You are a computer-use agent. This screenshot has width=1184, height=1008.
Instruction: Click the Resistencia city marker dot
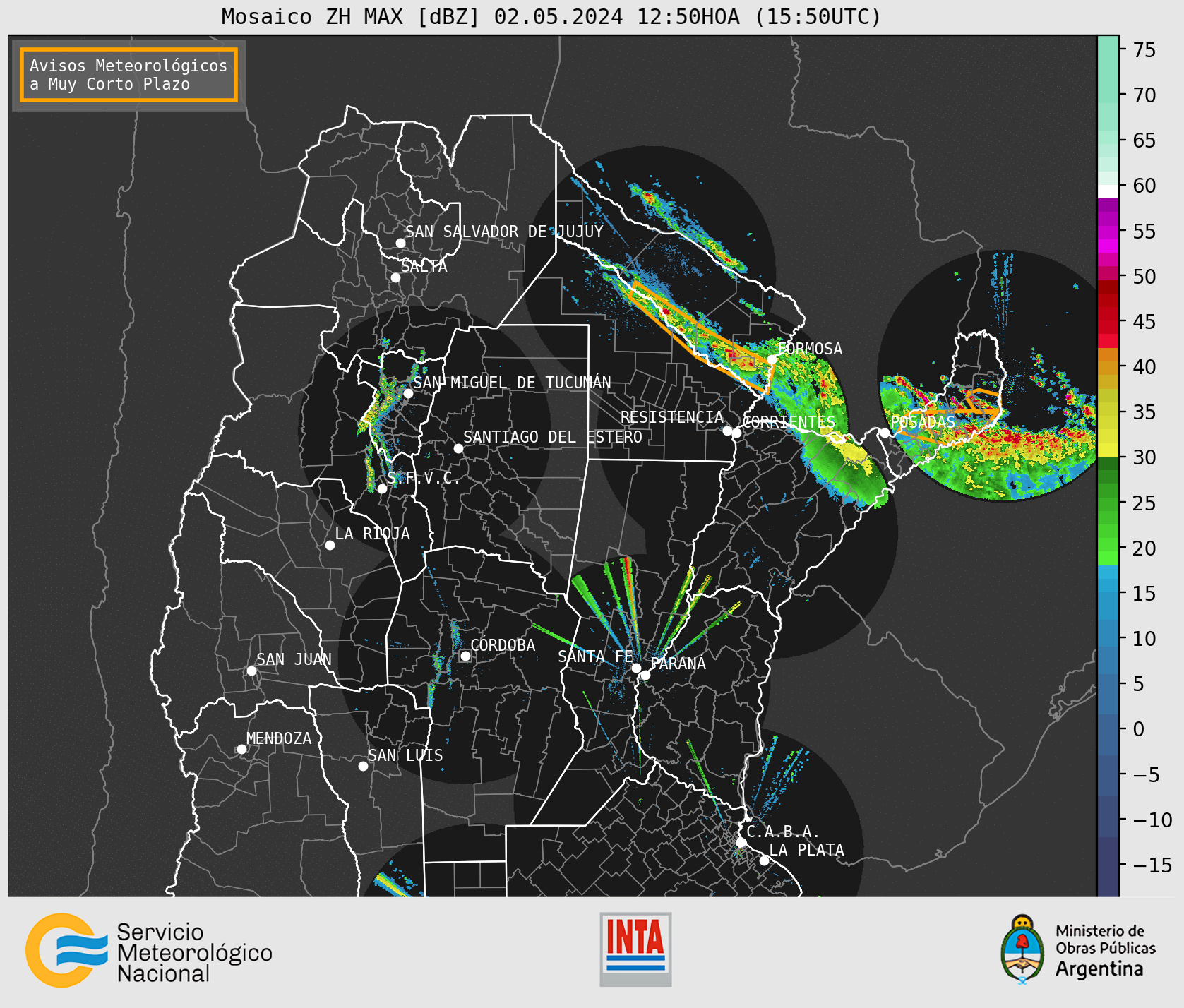click(727, 431)
